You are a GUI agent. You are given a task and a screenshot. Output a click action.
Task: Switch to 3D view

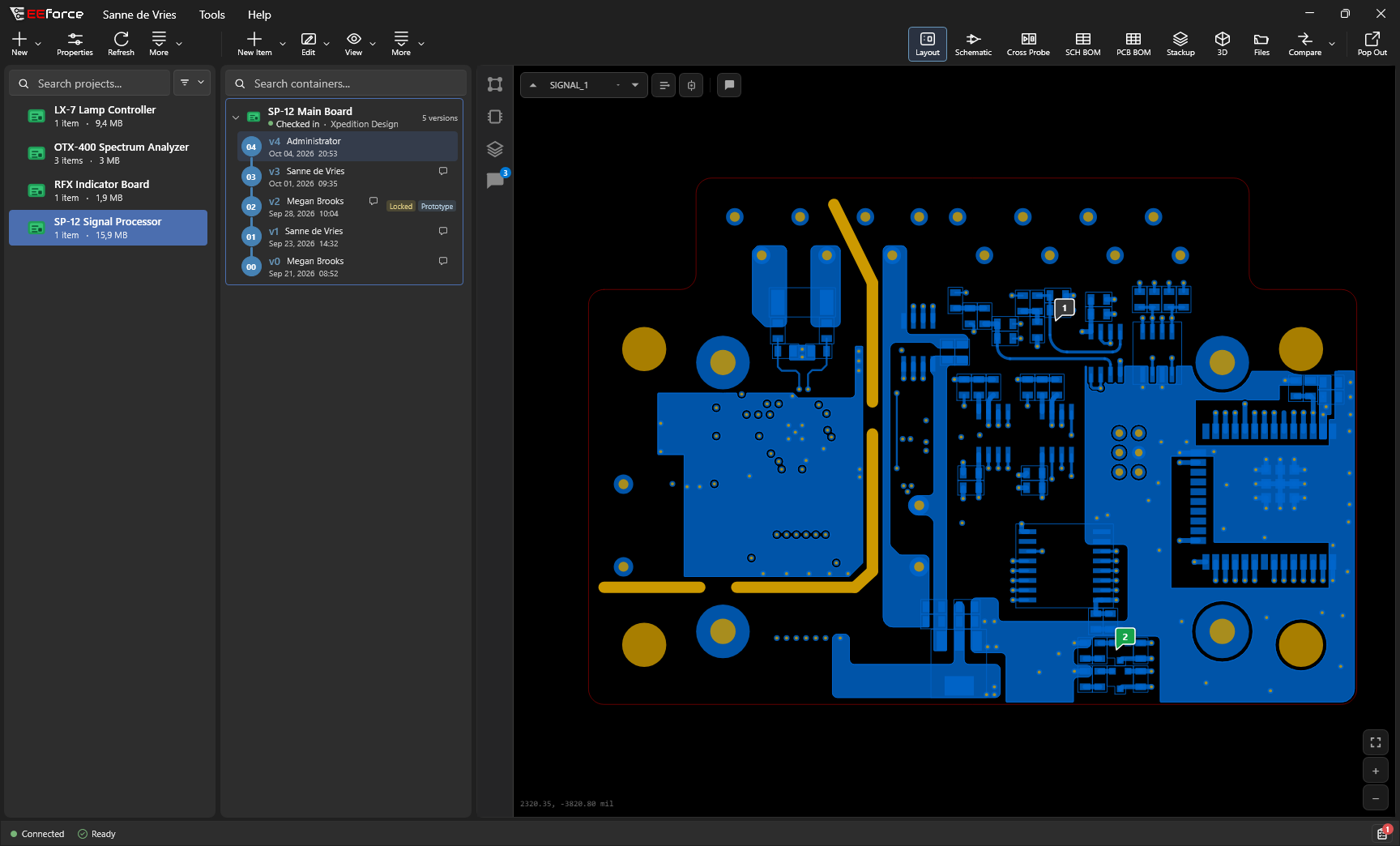[x=1223, y=44]
